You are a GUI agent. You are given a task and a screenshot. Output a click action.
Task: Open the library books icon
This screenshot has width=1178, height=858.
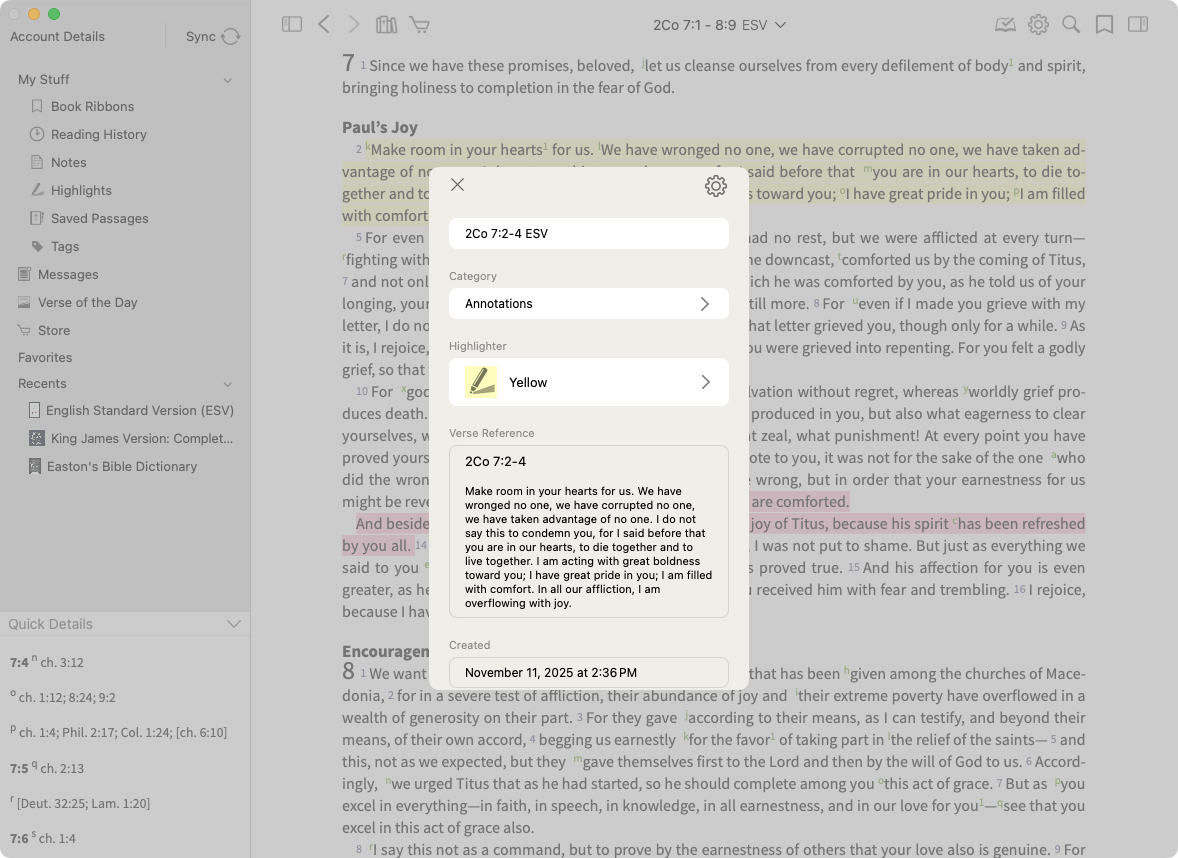point(386,25)
